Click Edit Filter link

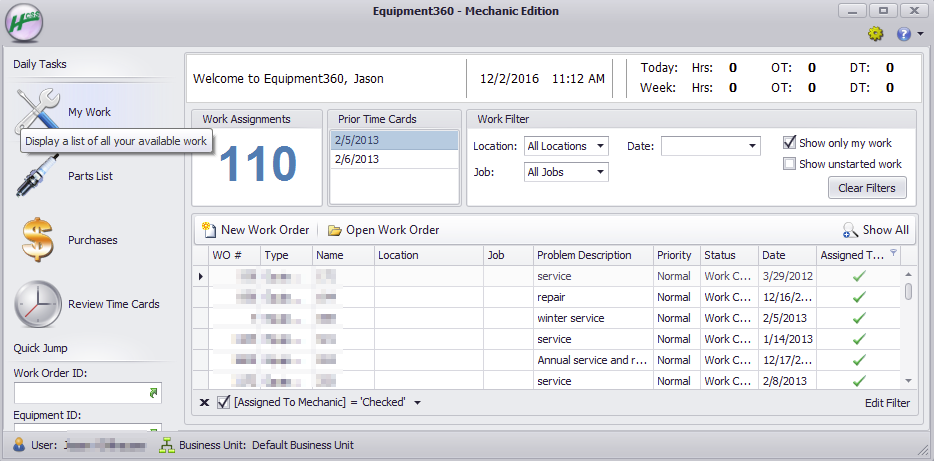tap(888, 403)
